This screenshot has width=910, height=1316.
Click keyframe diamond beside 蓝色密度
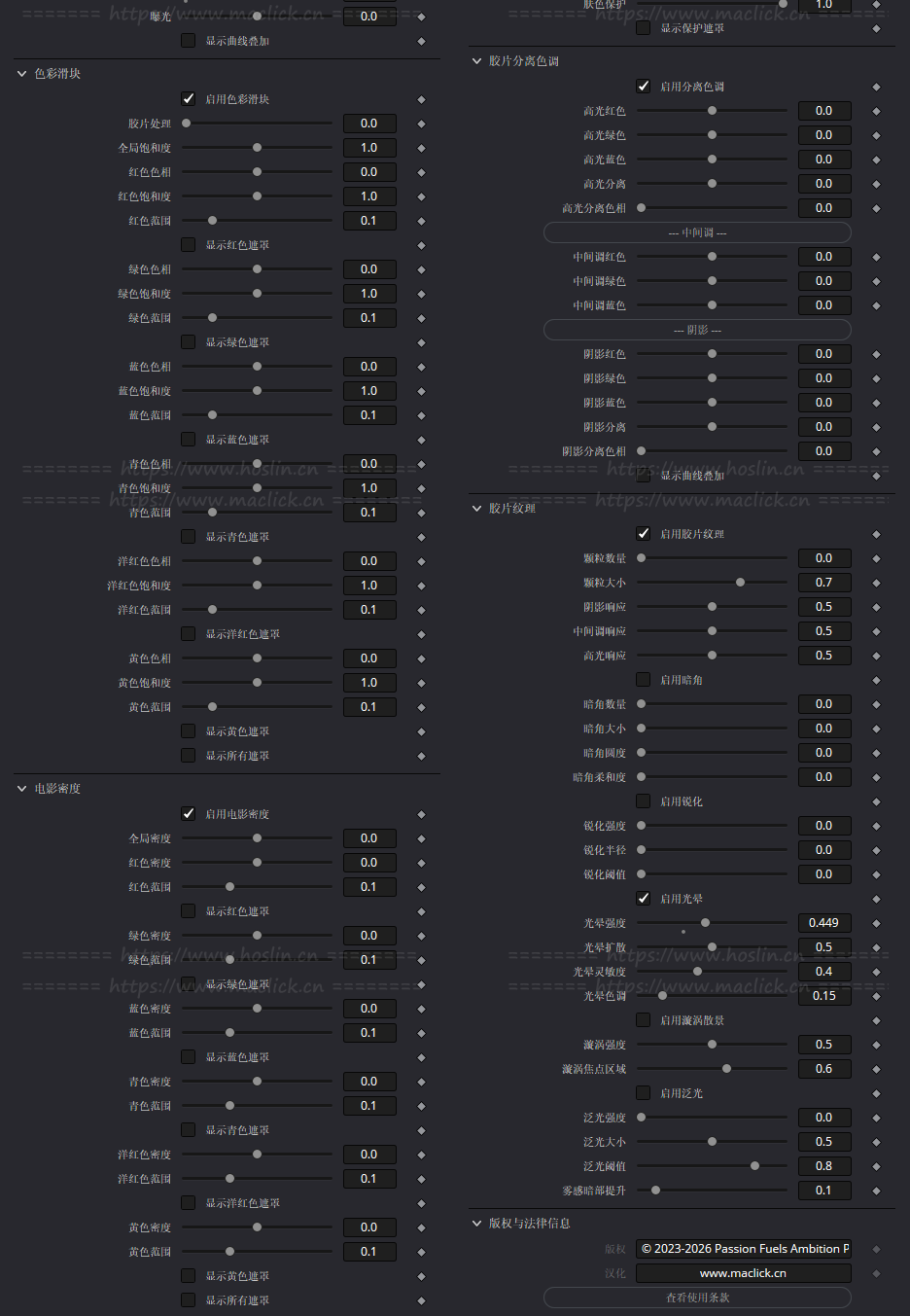tap(421, 1009)
